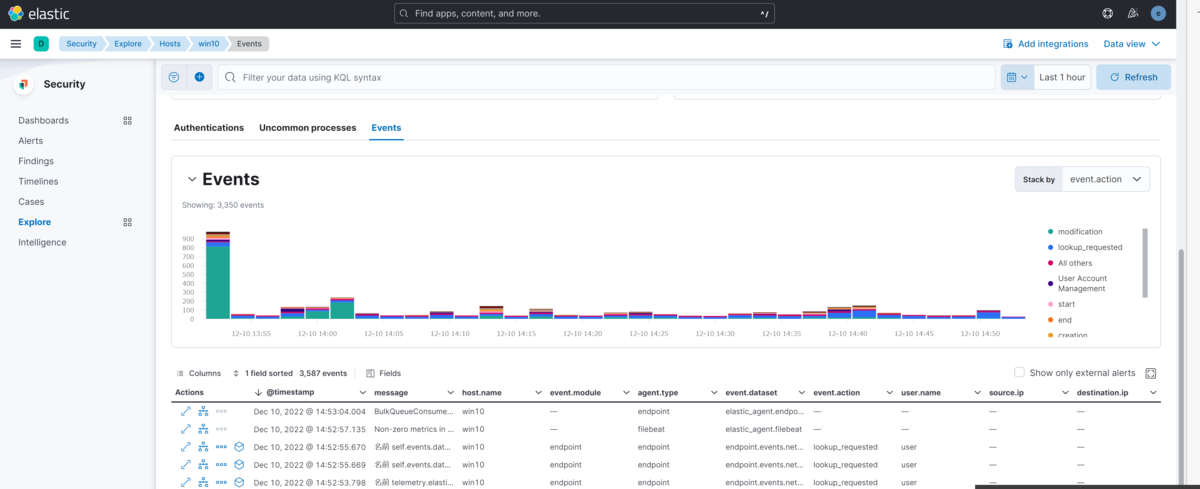Image resolution: width=1200 pixels, height=489 pixels.
Task: Open the calendar quick date menu
Action: point(1017,77)
